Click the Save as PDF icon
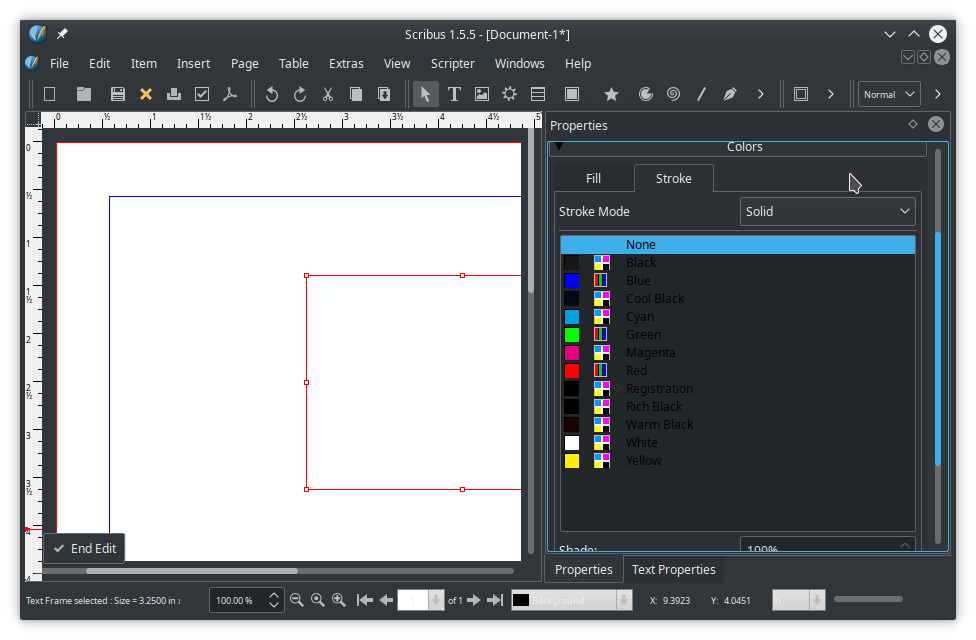The width and height of the screenshot is (976, 640). point(230,94)
